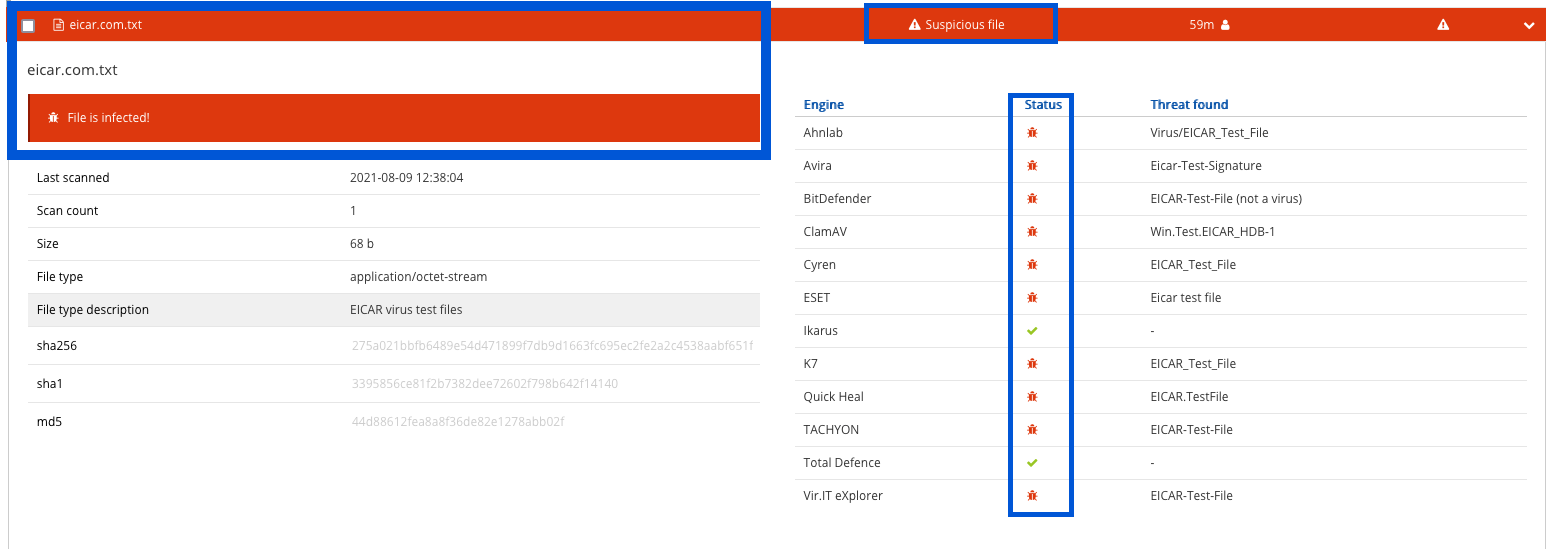Image resolution: width=1552 pixels, height=549 pixels.
Task: Select the sha1 hash value
Action: tap(484, 384)
